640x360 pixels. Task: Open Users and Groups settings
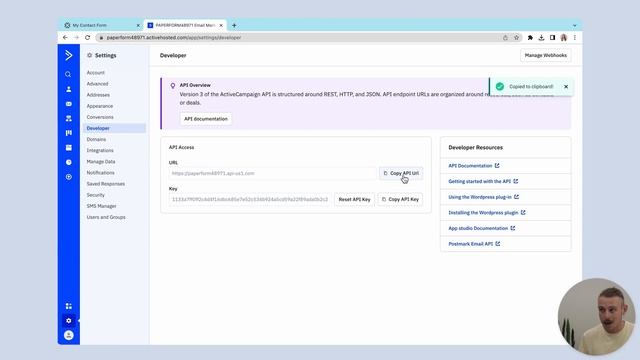(106, 217)
